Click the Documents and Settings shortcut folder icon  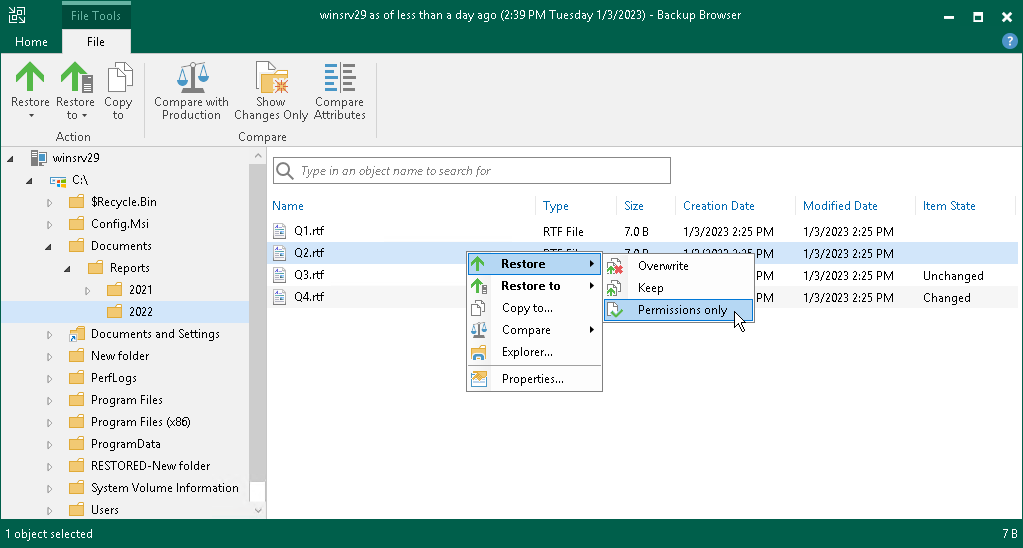(x=76, y=334)
